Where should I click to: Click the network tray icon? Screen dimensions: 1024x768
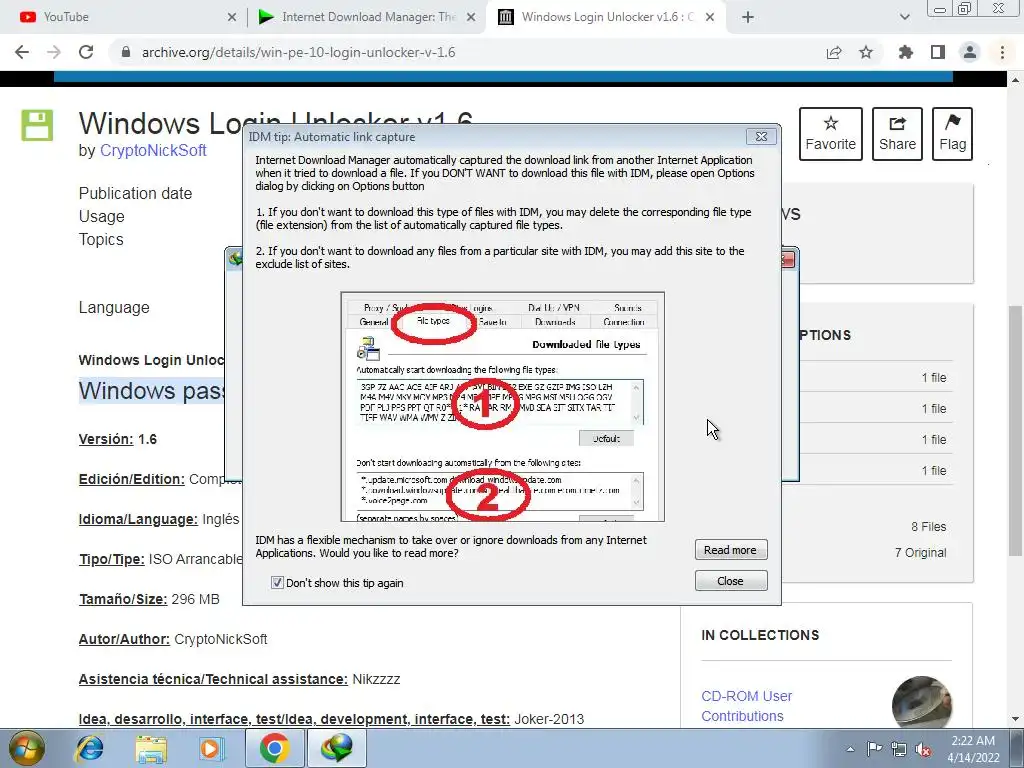tap(899, 749)
